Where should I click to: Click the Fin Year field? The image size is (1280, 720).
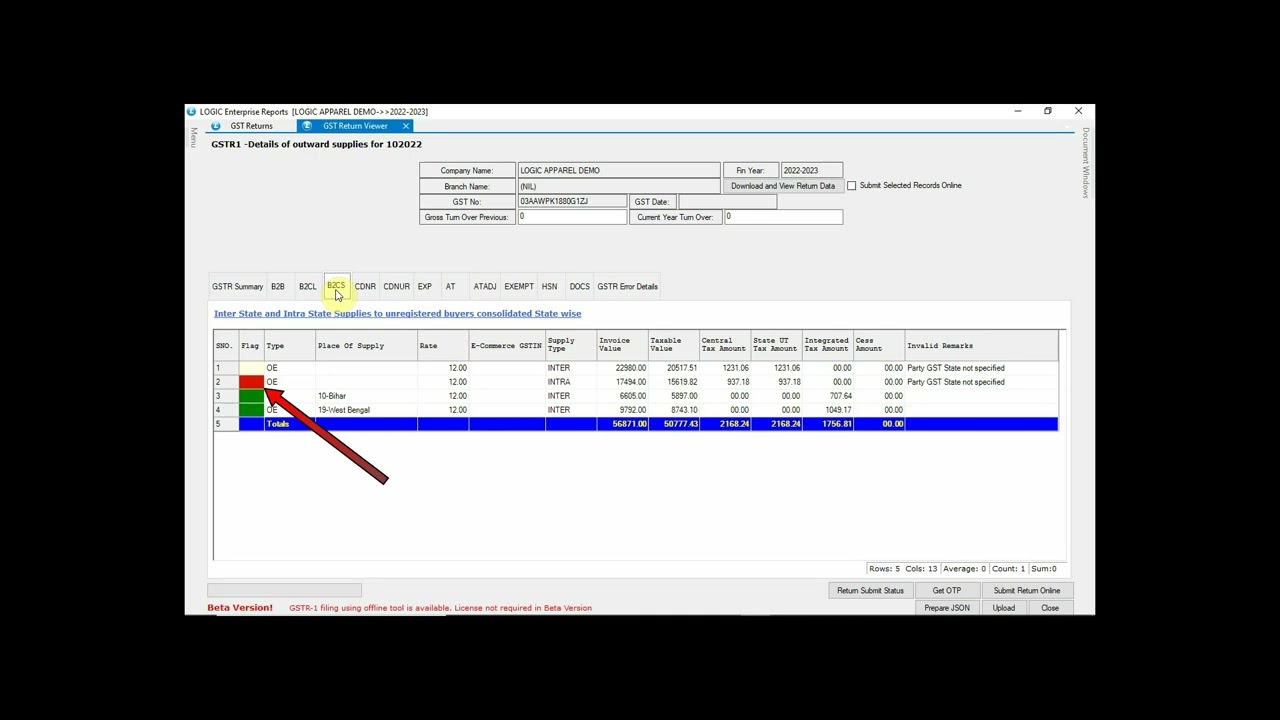(812, 171)
